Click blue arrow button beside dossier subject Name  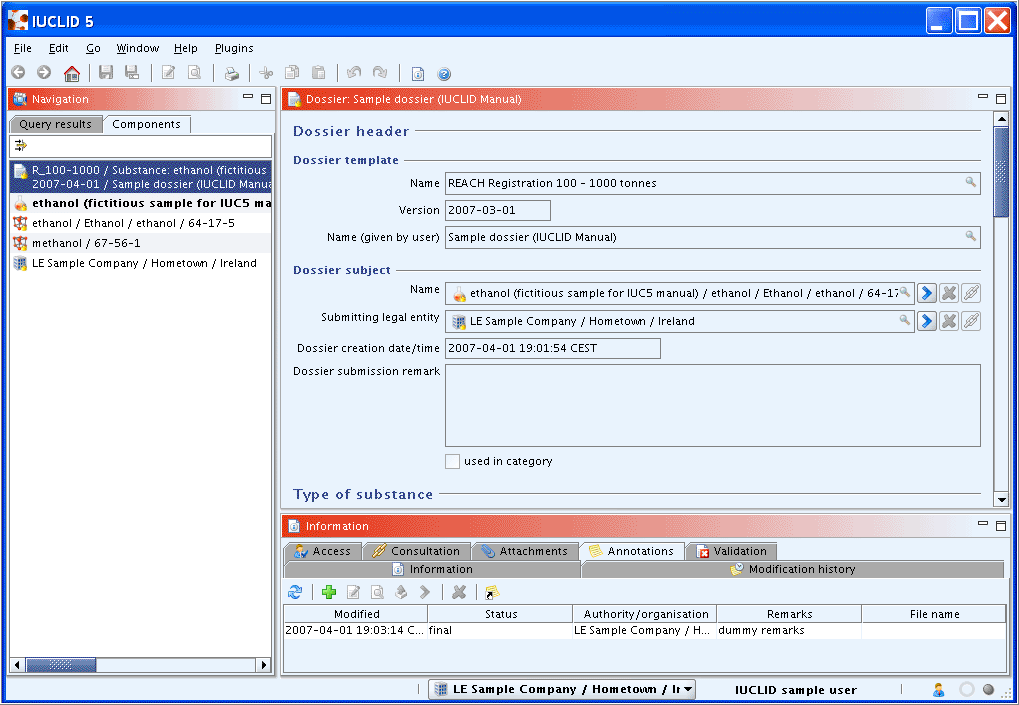point(927,293)
